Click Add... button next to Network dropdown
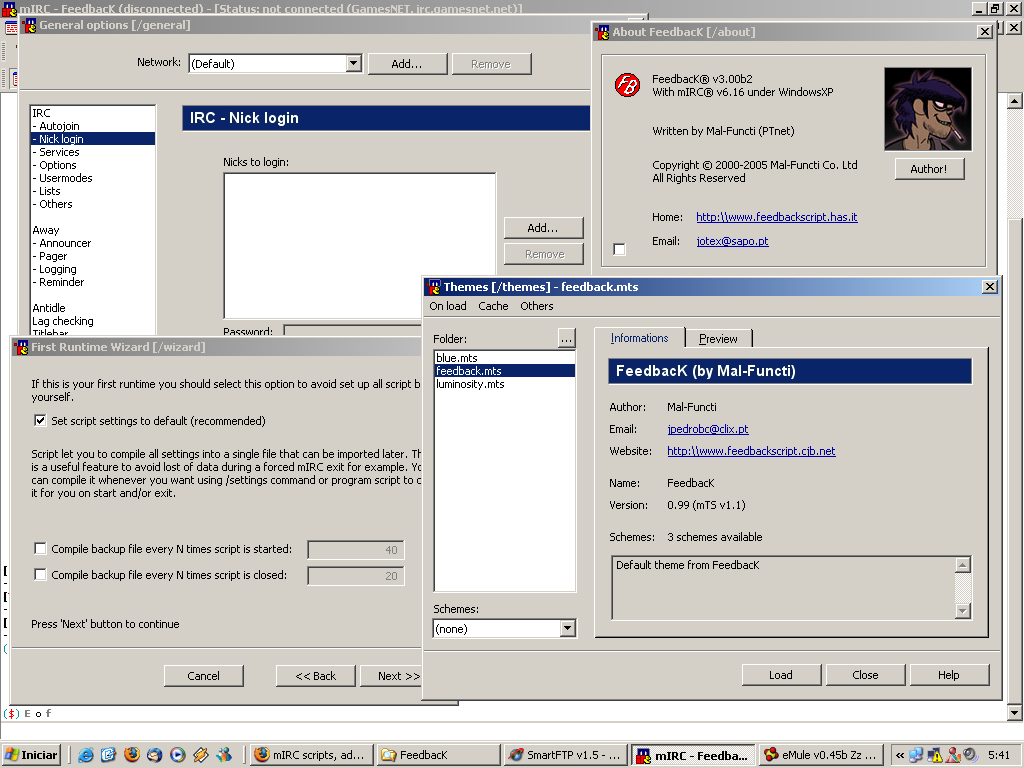 (407, 64)
